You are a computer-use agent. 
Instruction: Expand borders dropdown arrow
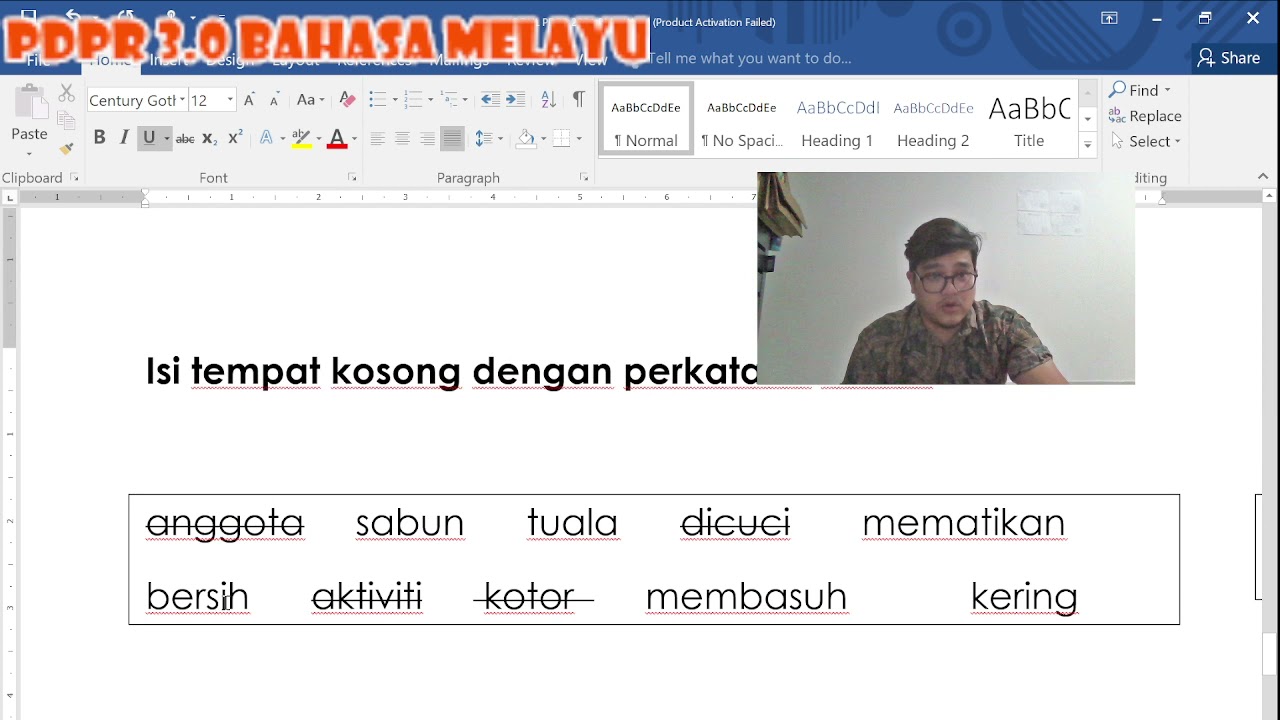click(579, 138)
